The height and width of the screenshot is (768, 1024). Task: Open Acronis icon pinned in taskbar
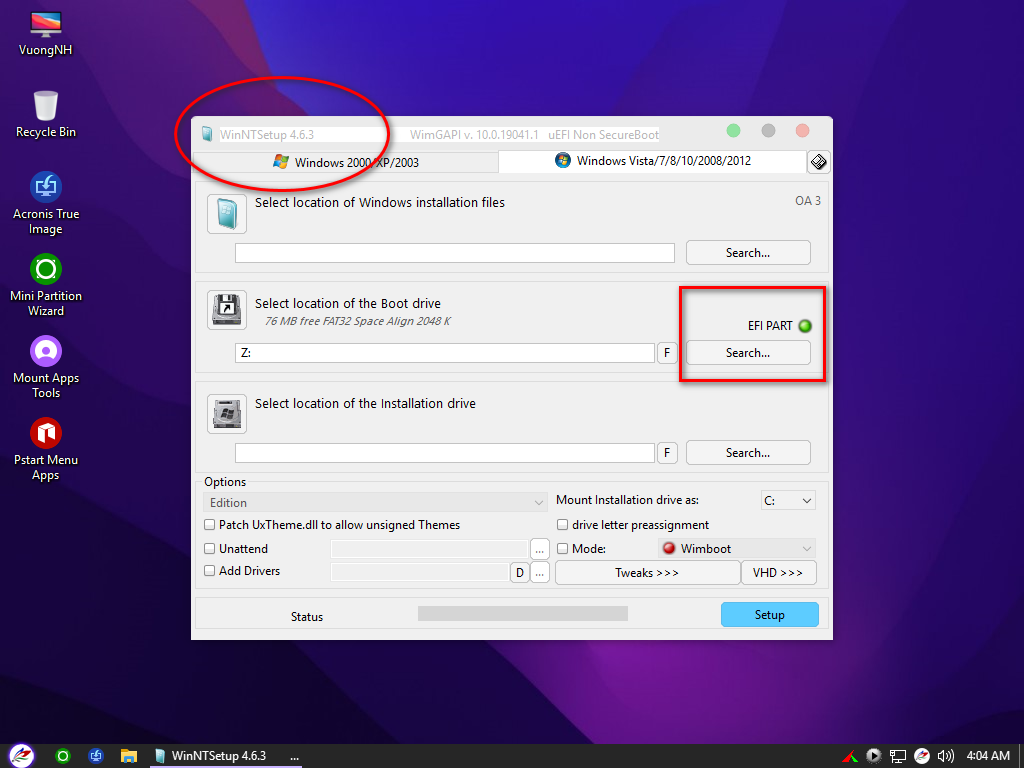96,756
